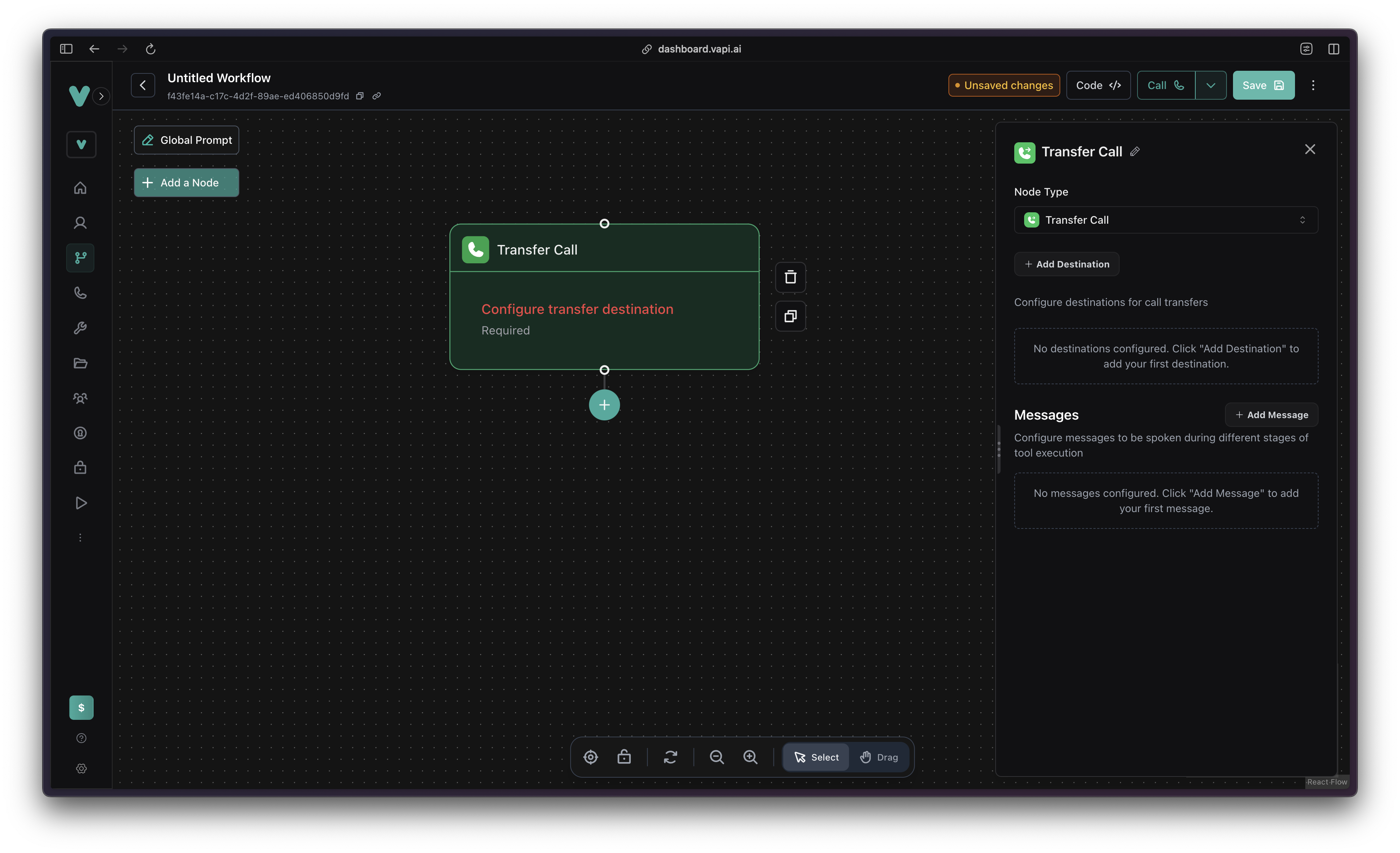
Task: Open the tools wrench icon in the sidebar
Action: tap(80, 328)
